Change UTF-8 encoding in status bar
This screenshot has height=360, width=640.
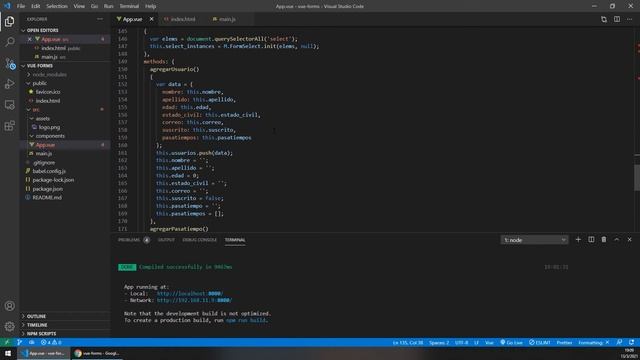click(x=461, y=342)
